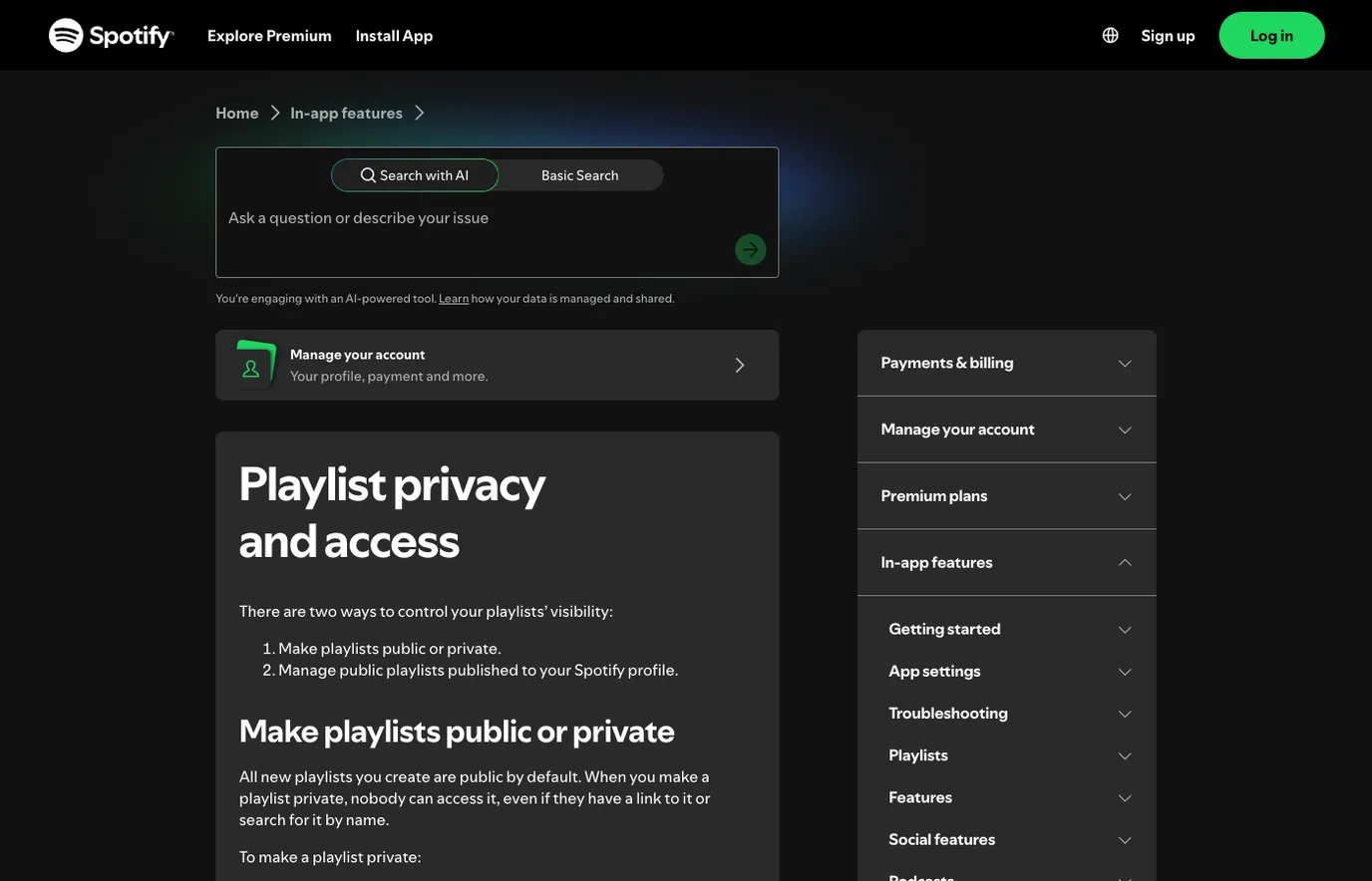Viewport: 1372px width, 881px height.
Task: Click the Sign up link
Action: point(1168,35)
